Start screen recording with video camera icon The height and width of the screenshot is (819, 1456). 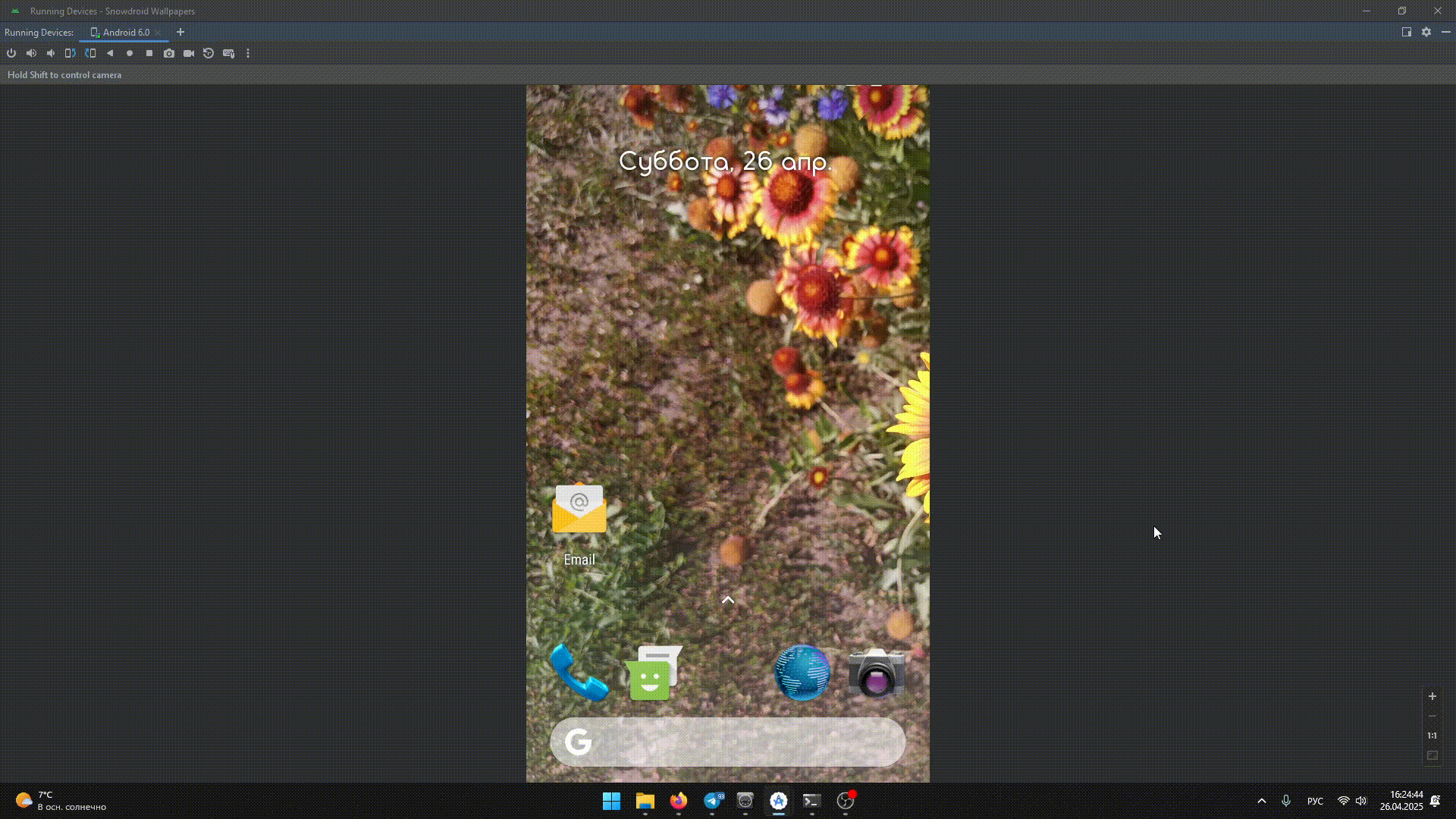[x=189, y=53]
